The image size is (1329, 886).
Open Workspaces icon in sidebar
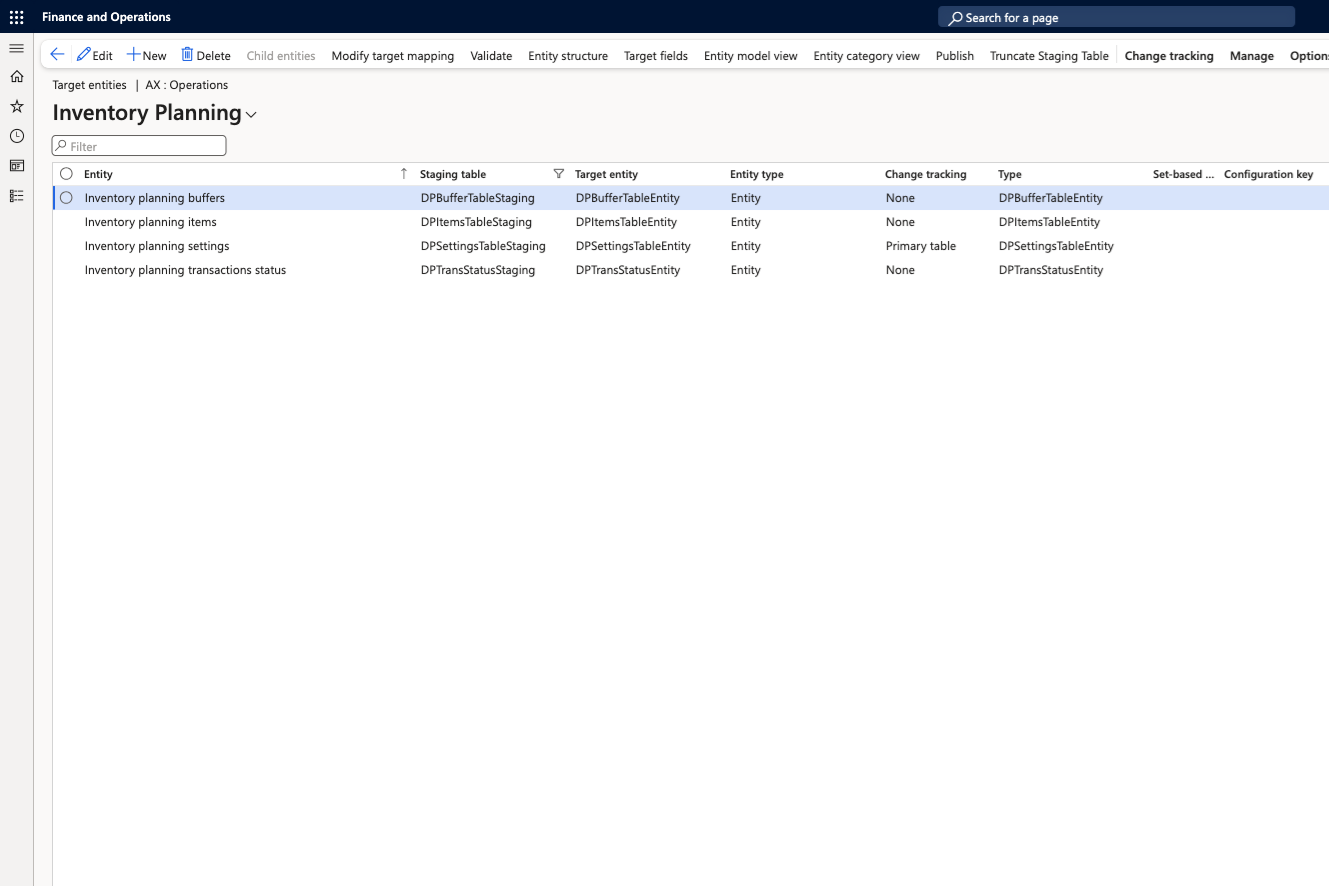tap(16, 166)
